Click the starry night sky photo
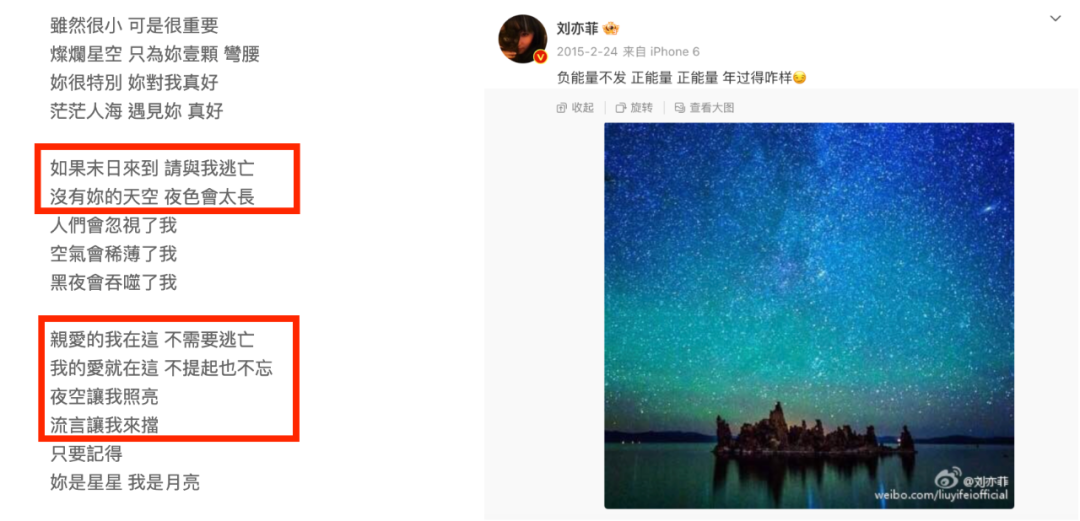Screen dimensions: 1080x521 point(809,316)
